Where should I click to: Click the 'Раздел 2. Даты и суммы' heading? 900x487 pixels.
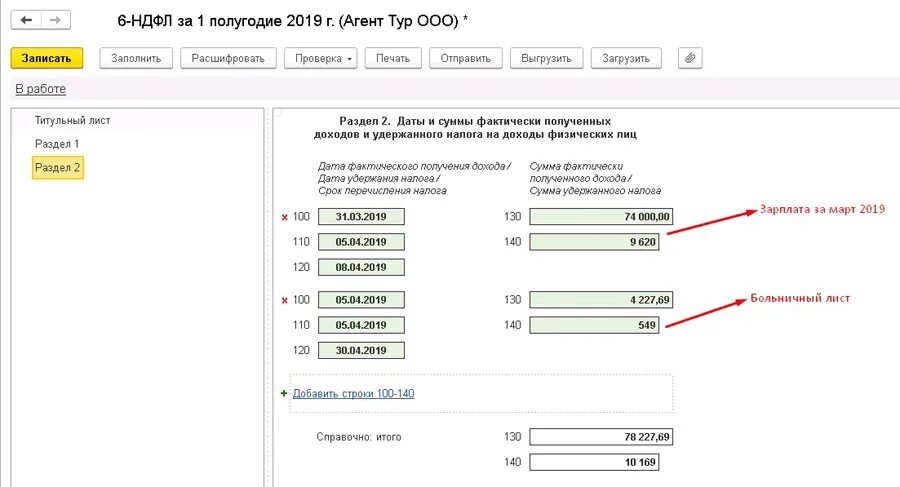pyautogui.click(x=475, y=127)
